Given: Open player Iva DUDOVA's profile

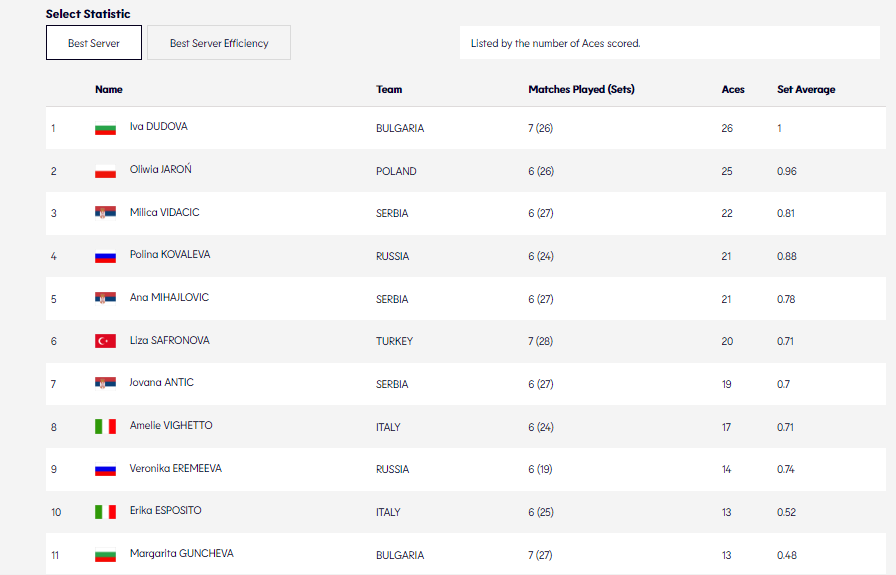Looking at the screenshot, I should 158,127.
